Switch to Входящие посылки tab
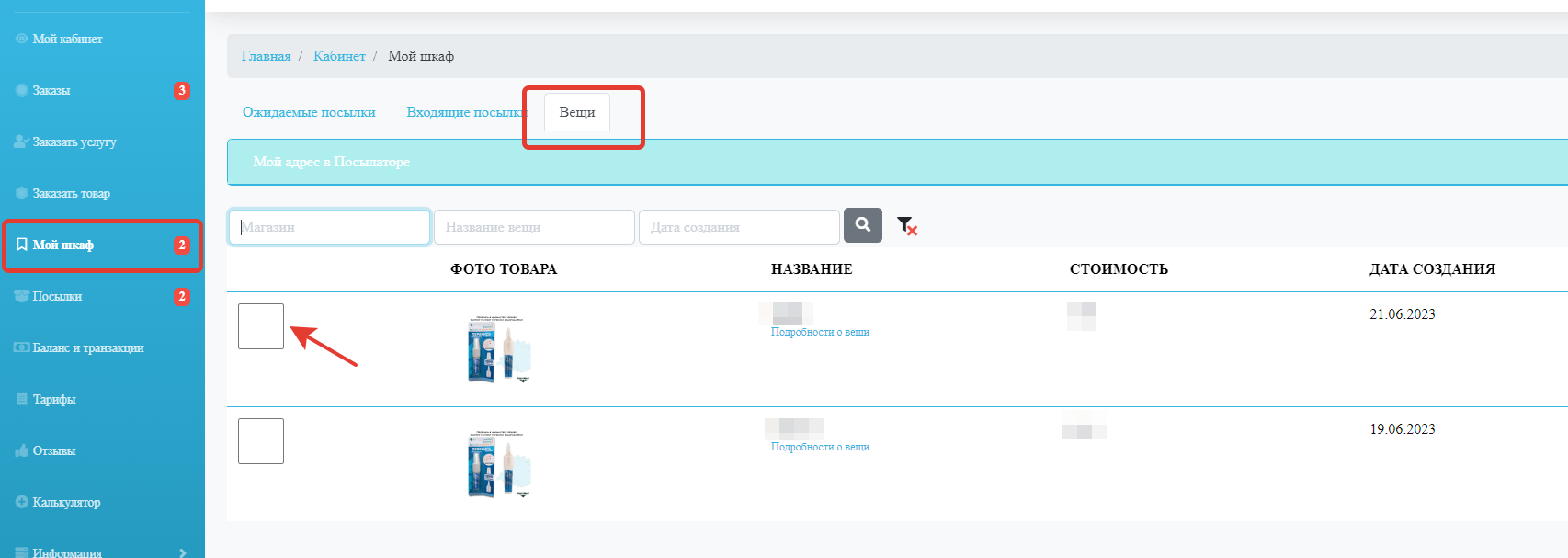 click(466, 112)
